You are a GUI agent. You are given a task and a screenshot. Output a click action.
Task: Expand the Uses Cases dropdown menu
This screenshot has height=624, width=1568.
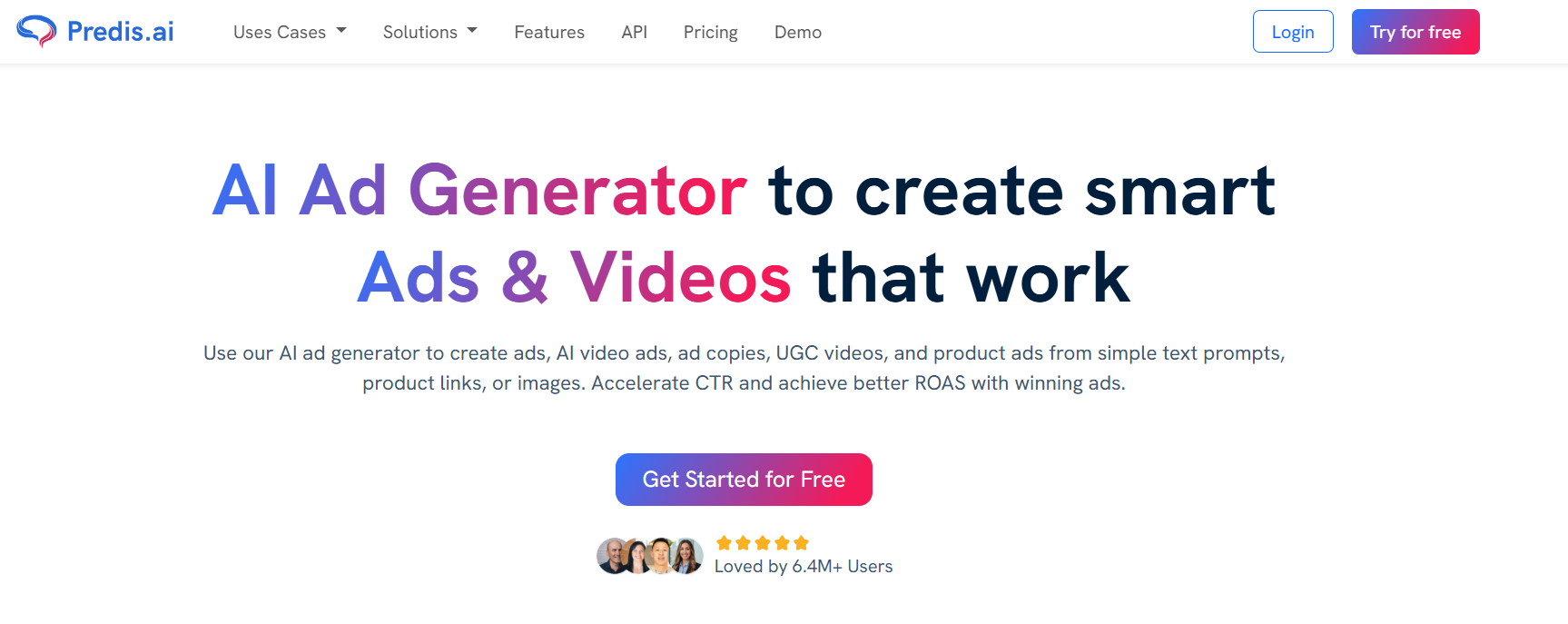[290, 32]
